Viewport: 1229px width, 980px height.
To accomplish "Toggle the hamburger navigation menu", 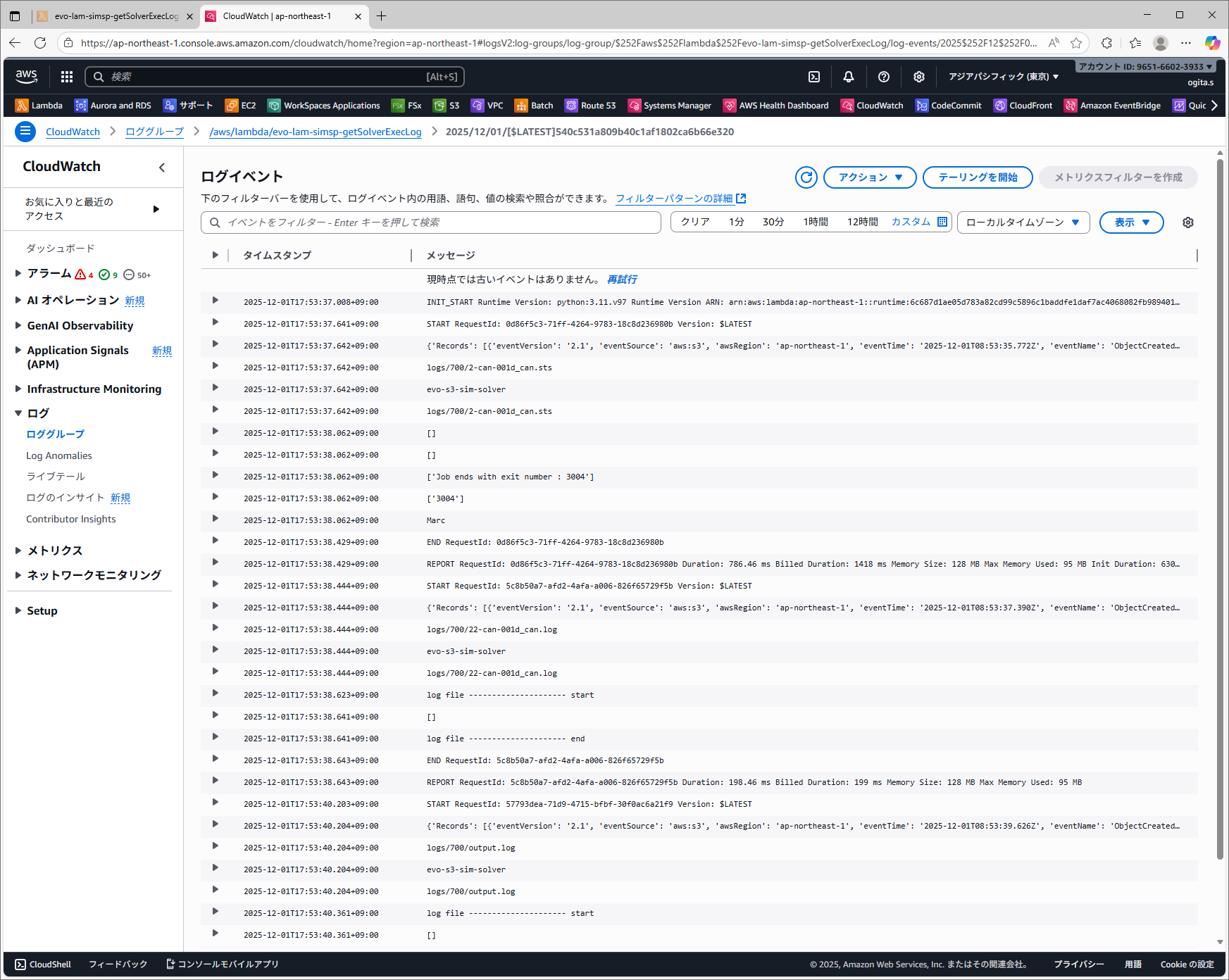I will [x=25, y=132].
